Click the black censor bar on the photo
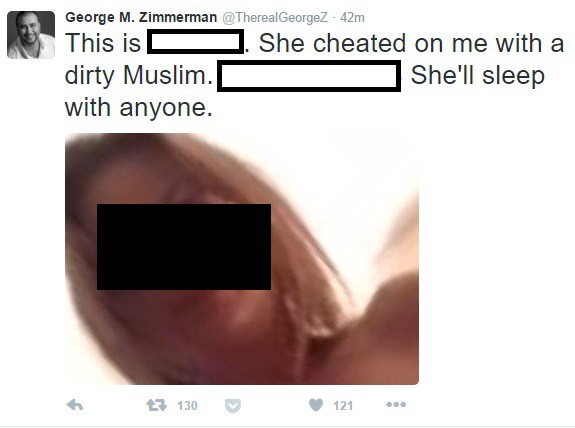Image resolution: width=575 pixels, height=428 pixels. tap(184, 247)
